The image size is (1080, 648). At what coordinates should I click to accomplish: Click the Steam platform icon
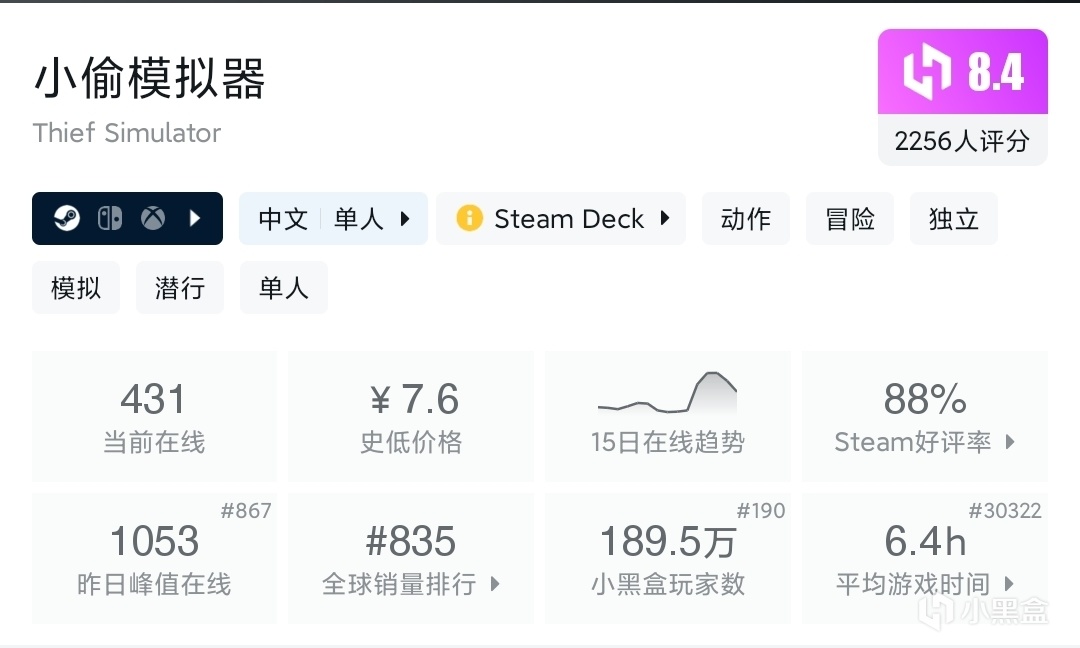pos(67,218)
